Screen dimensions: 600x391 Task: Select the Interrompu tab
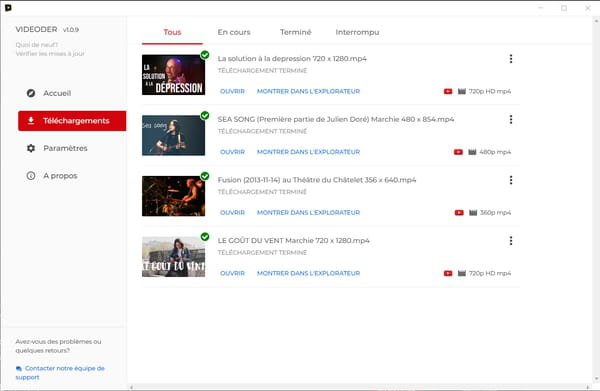click(357, 32)
